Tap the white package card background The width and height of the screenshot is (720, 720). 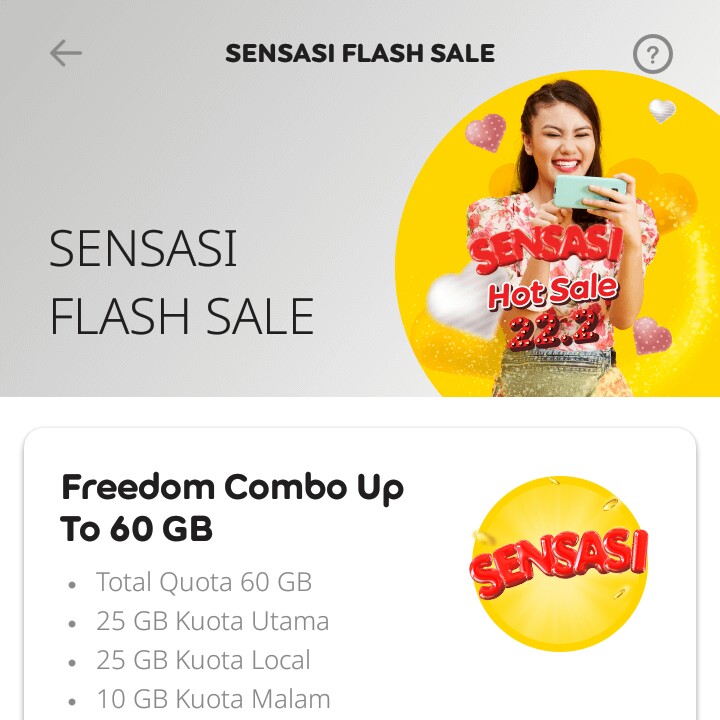[x=360, y=574]
